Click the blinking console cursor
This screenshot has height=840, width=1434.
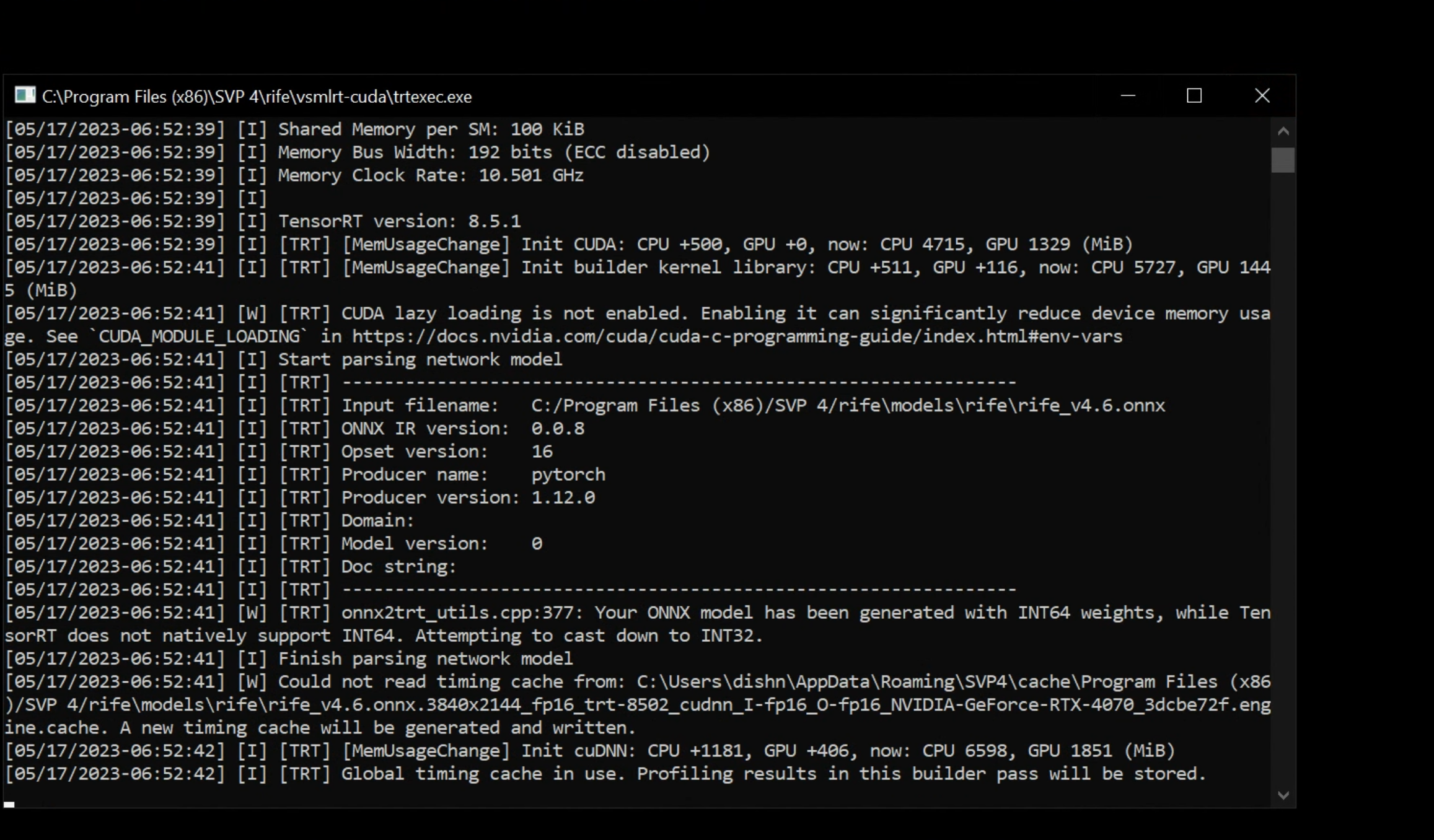click(9, 805)
